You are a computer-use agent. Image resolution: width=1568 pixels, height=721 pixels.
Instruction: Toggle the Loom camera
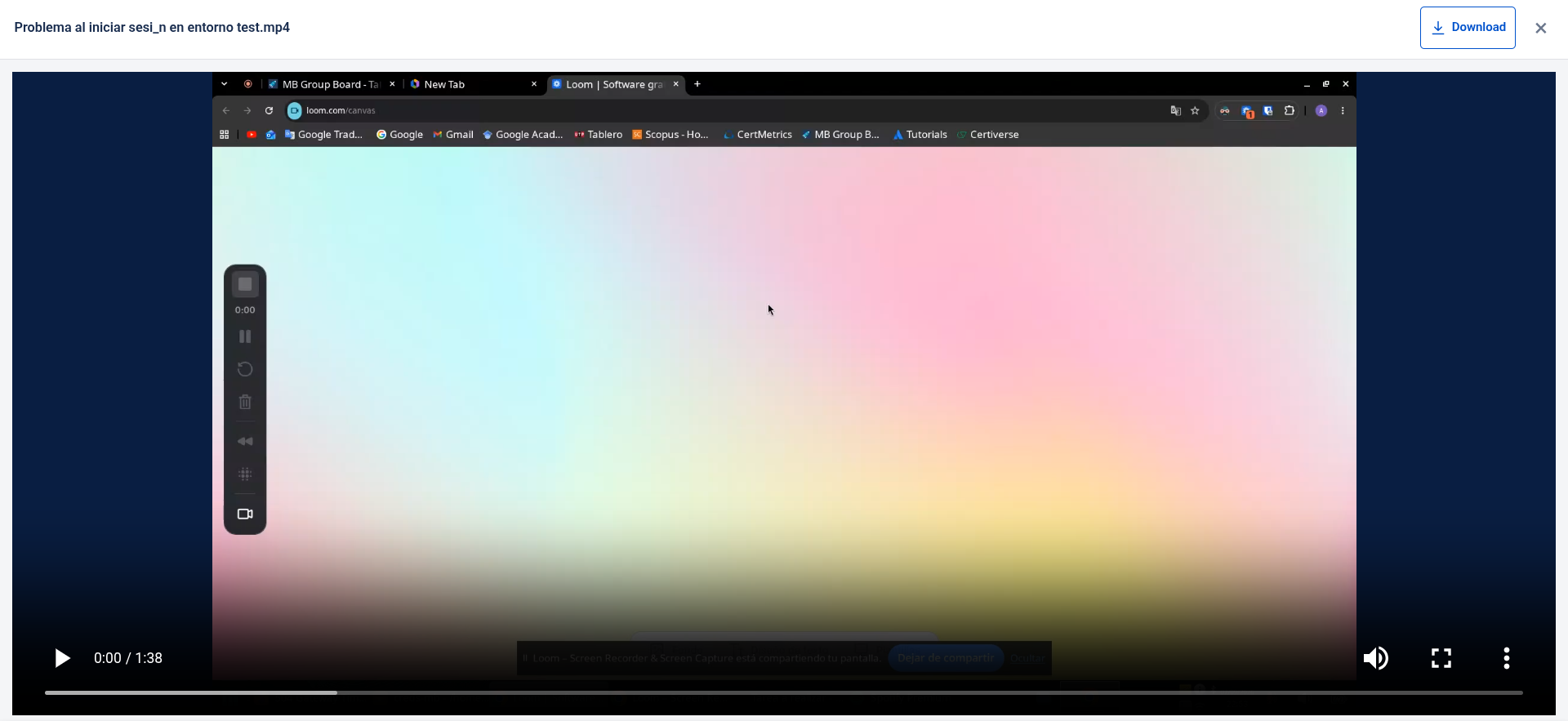tap(245, 514)
